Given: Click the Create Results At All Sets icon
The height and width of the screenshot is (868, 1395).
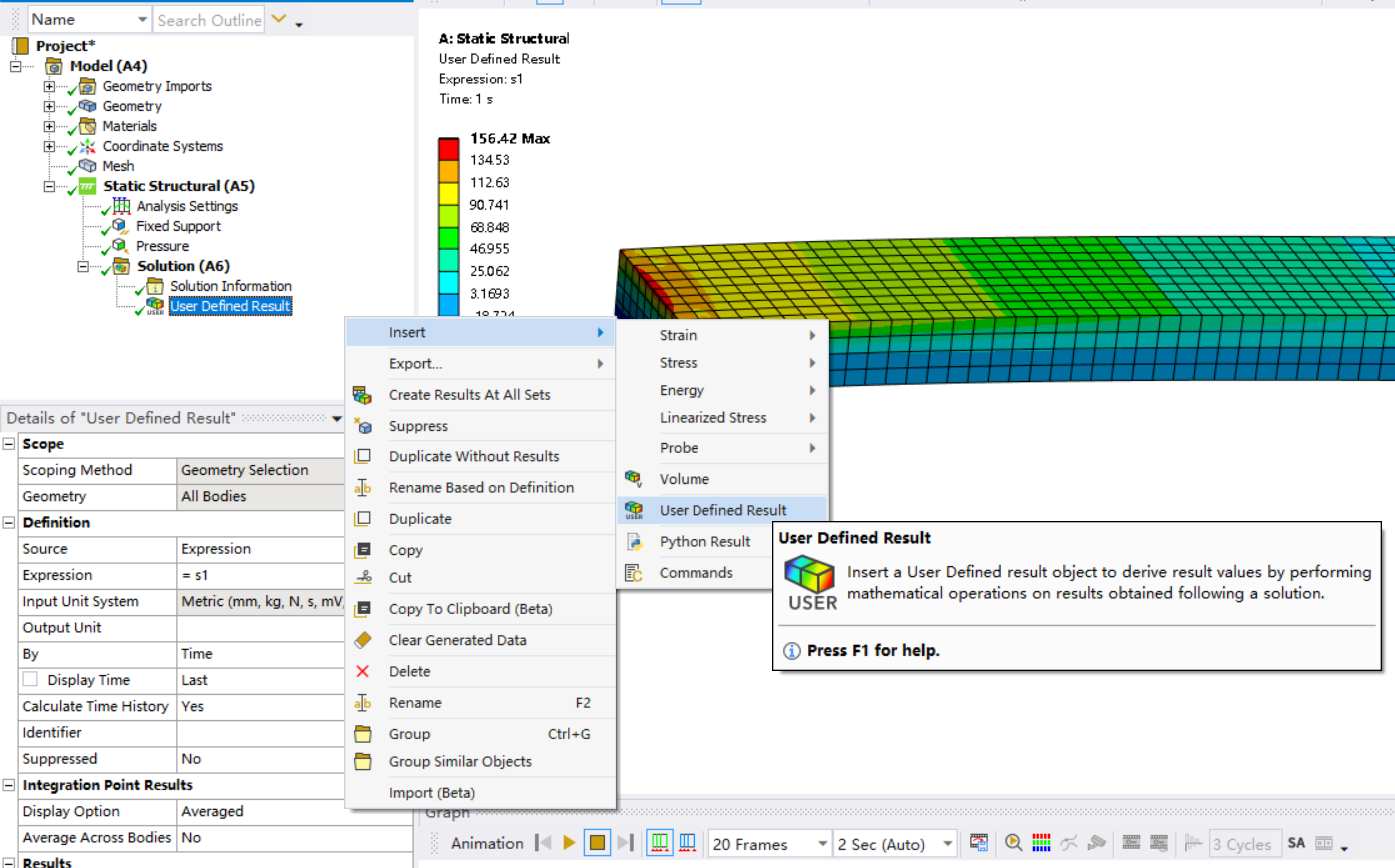Looking at the screenshot, I should tap(362, 395).
